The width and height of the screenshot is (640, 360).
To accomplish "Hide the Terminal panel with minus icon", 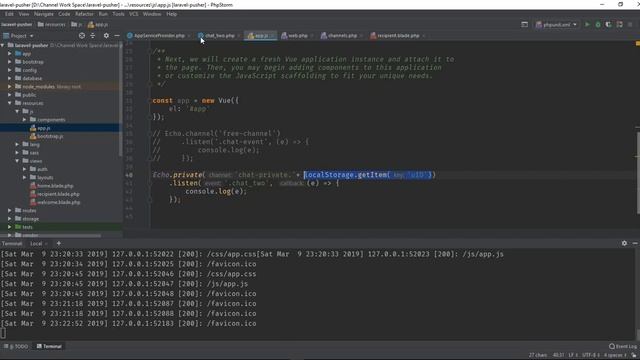I will tap(635, 243).
